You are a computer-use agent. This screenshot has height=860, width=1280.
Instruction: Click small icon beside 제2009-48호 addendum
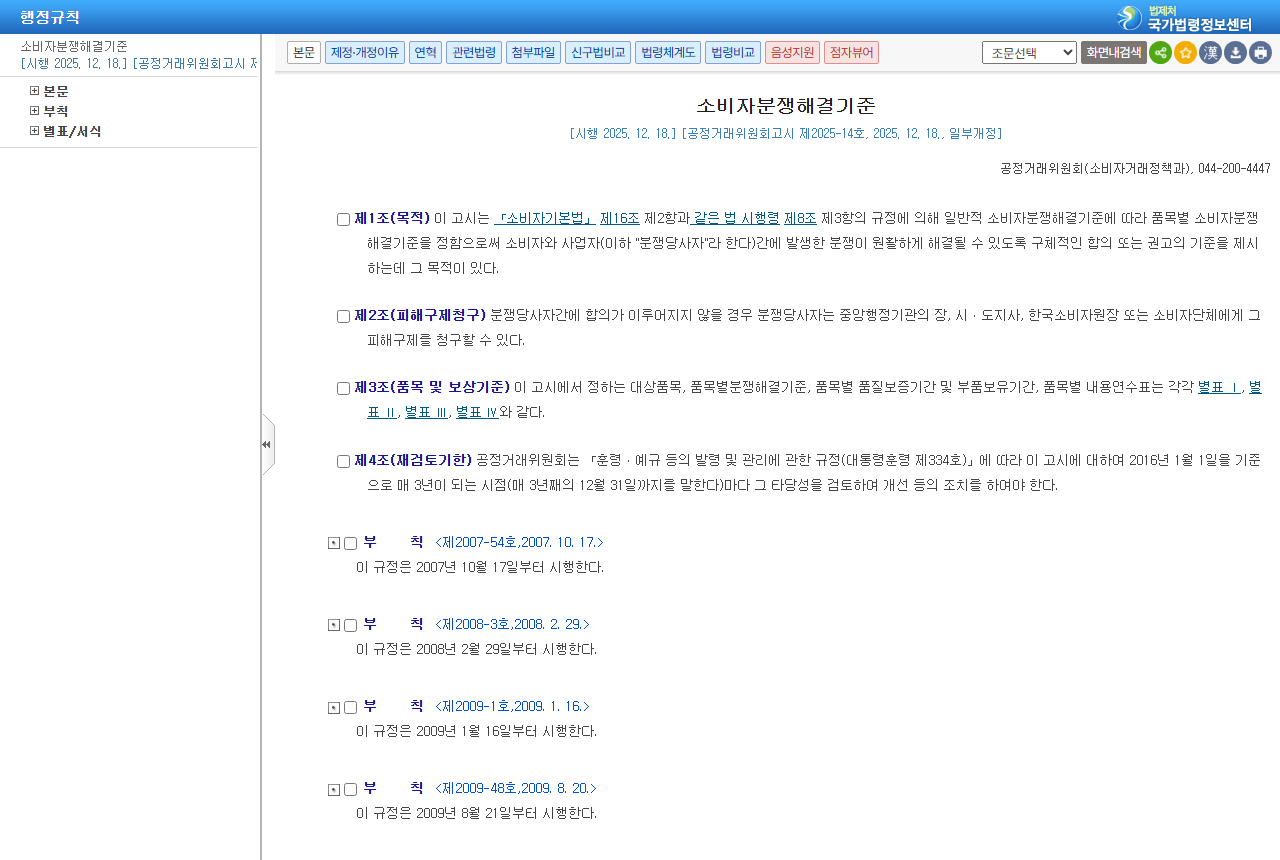(334, 789)
